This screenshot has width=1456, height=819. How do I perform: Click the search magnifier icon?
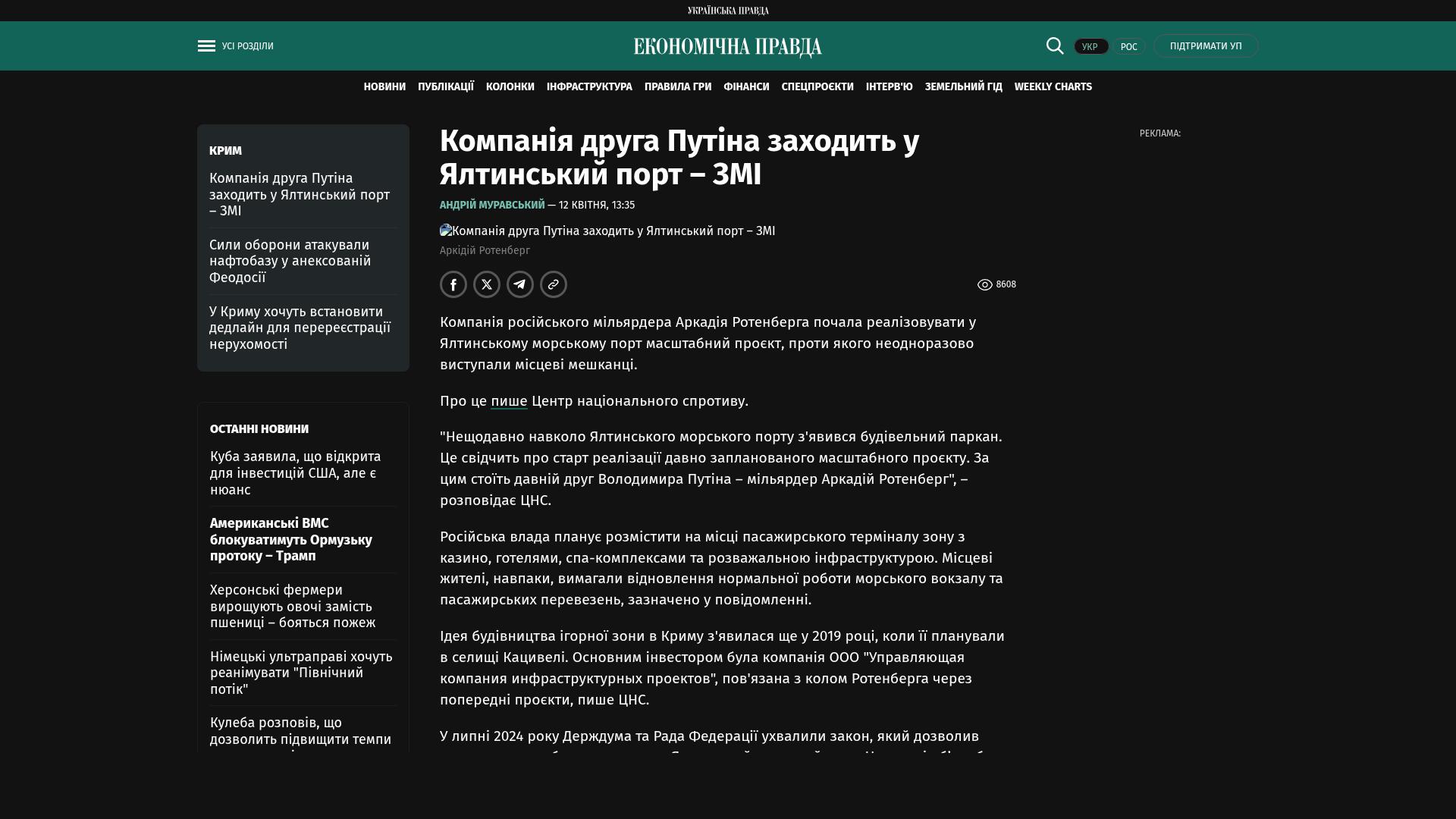coord(1055,46)
